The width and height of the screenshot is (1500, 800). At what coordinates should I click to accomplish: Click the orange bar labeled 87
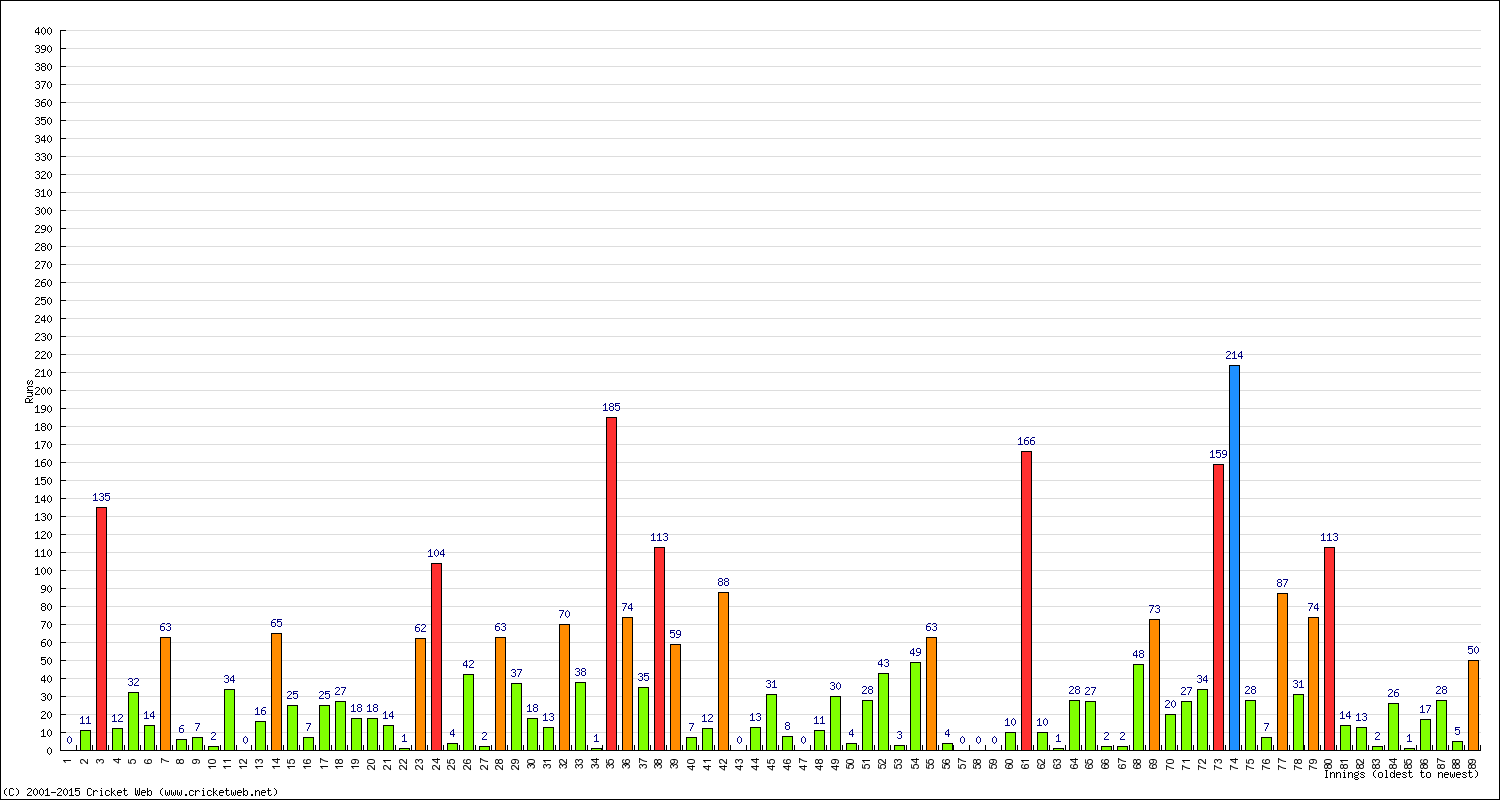1282,672
